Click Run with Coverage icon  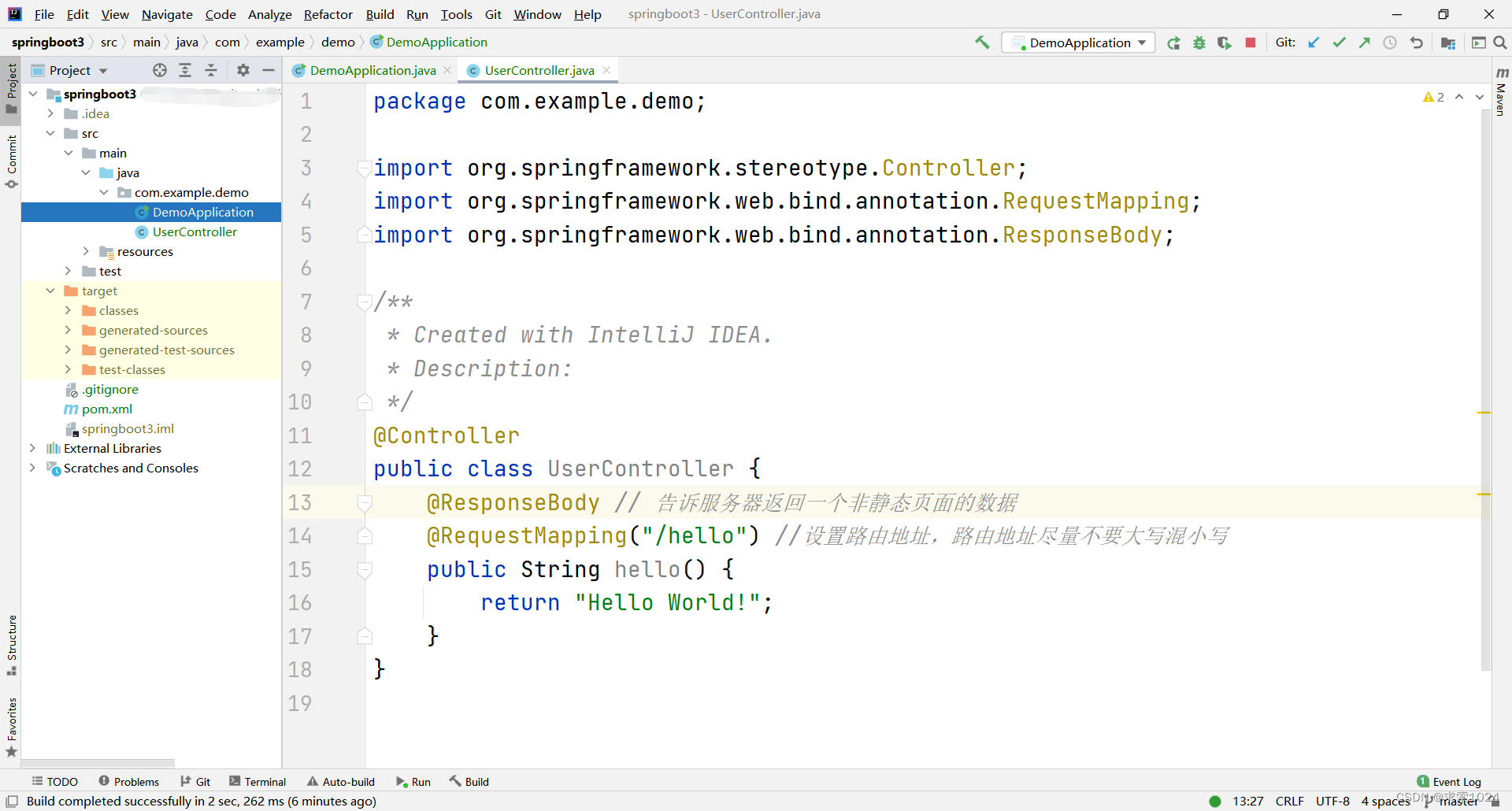click(1225, 43)
